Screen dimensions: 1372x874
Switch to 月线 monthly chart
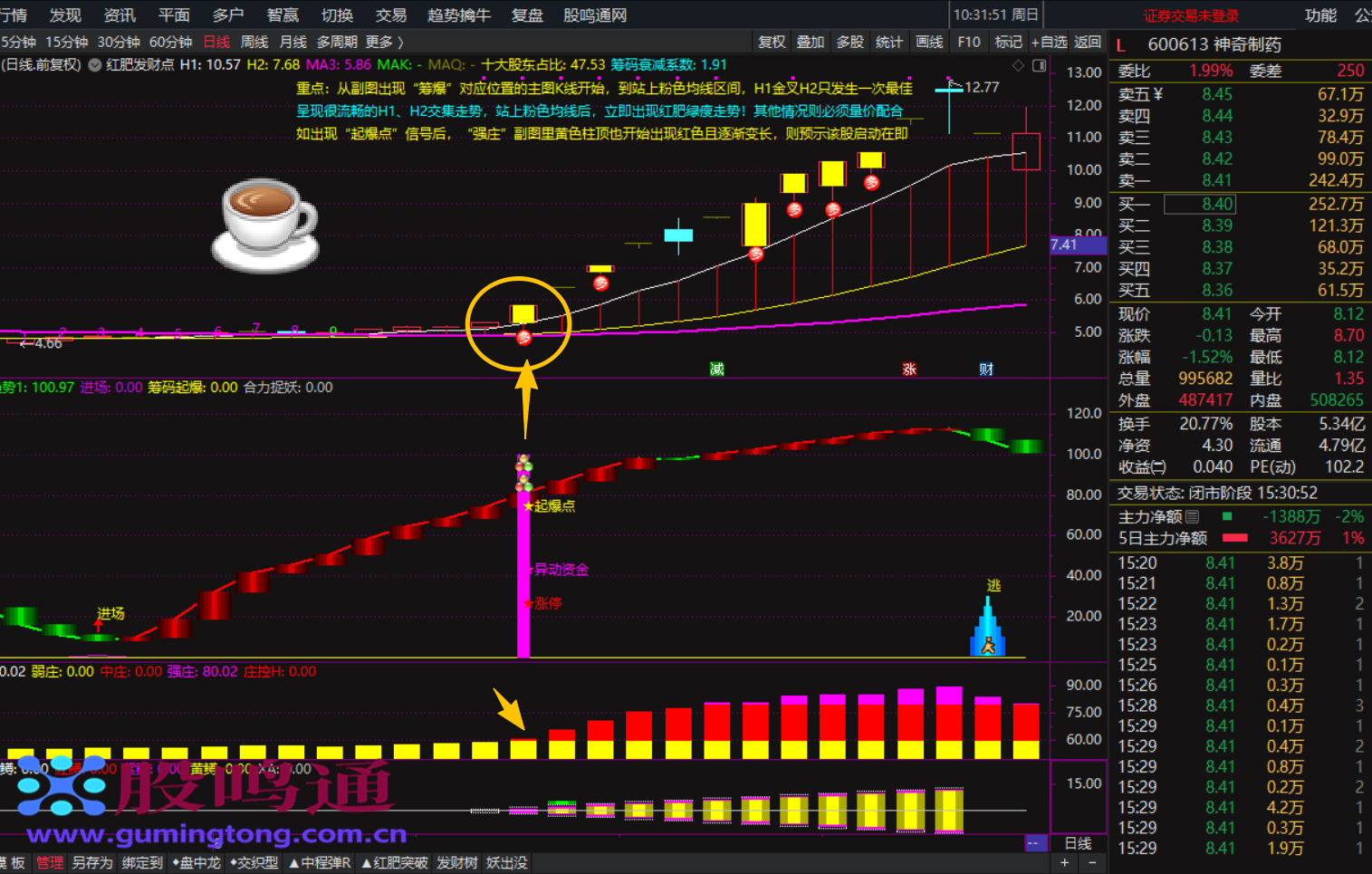tap(293, 42)
